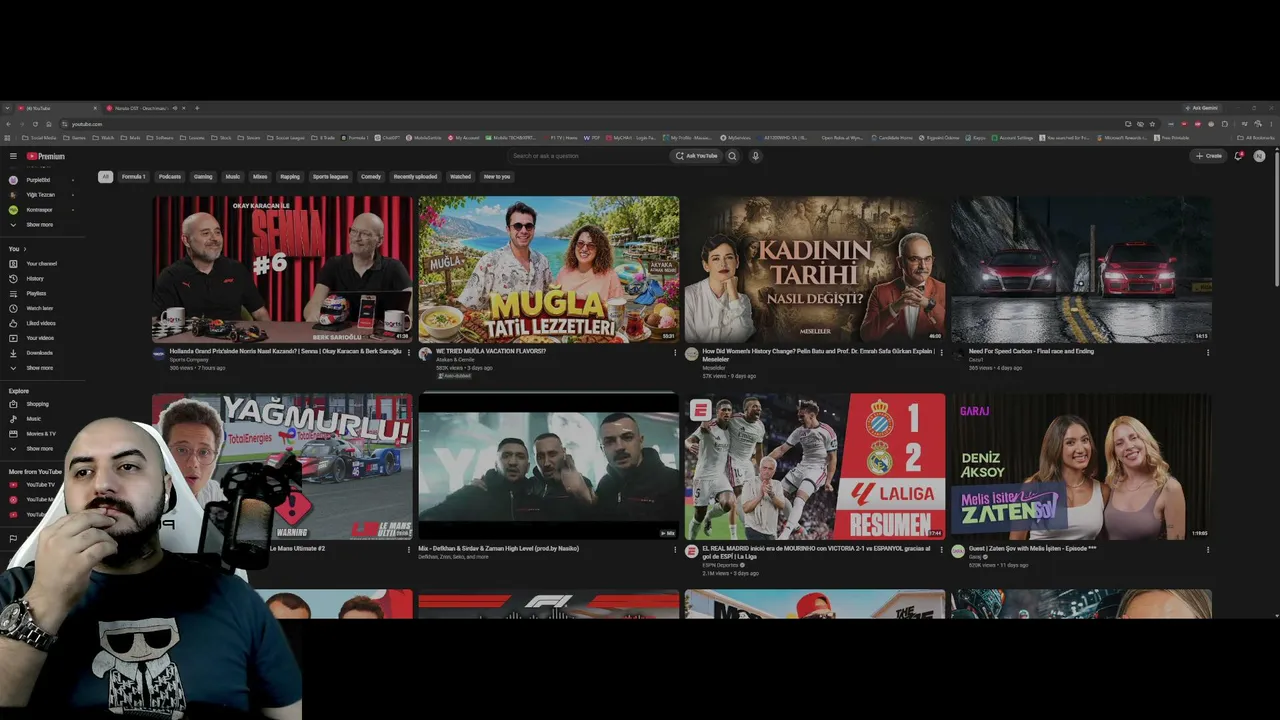Go back with the browser back arrow
Image resolution: width=1280 pixels, height=720 pixels.
tap(11, 124)
